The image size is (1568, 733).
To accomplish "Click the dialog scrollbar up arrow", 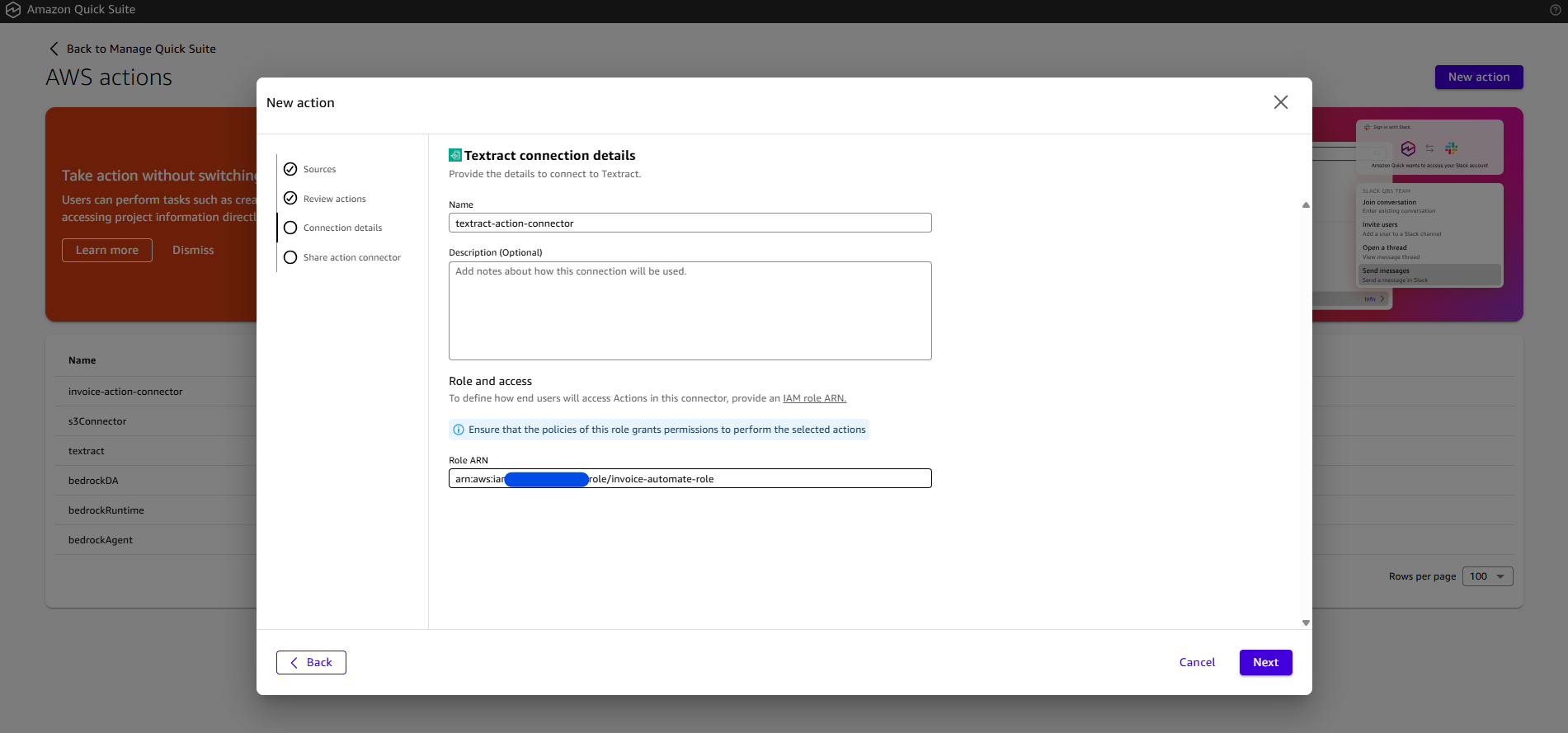I will click(x=1306, y=204).
